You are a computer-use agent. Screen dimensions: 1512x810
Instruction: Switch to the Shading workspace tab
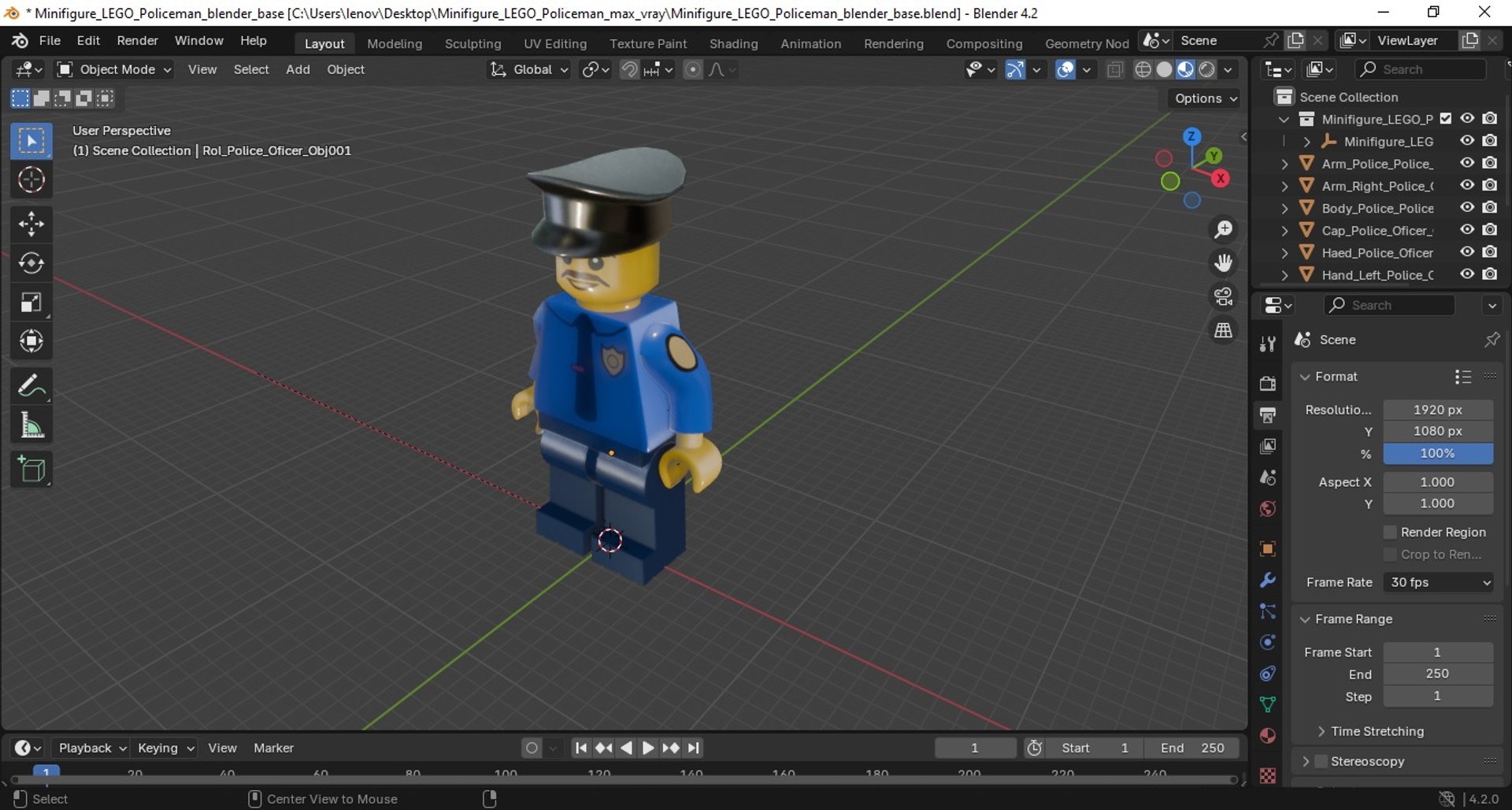[x=733, y=43]
